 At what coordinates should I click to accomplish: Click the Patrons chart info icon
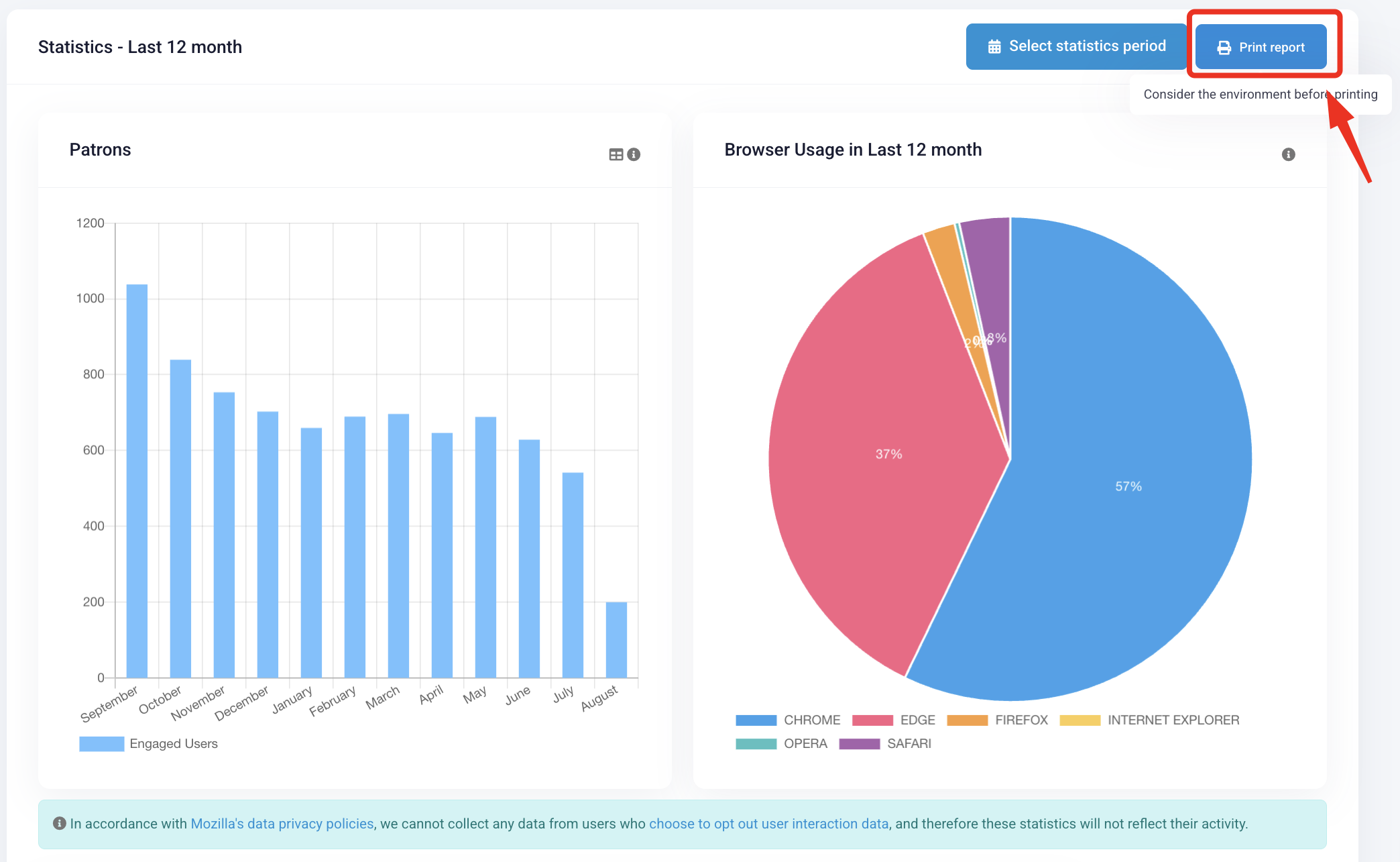pos(634,155)
